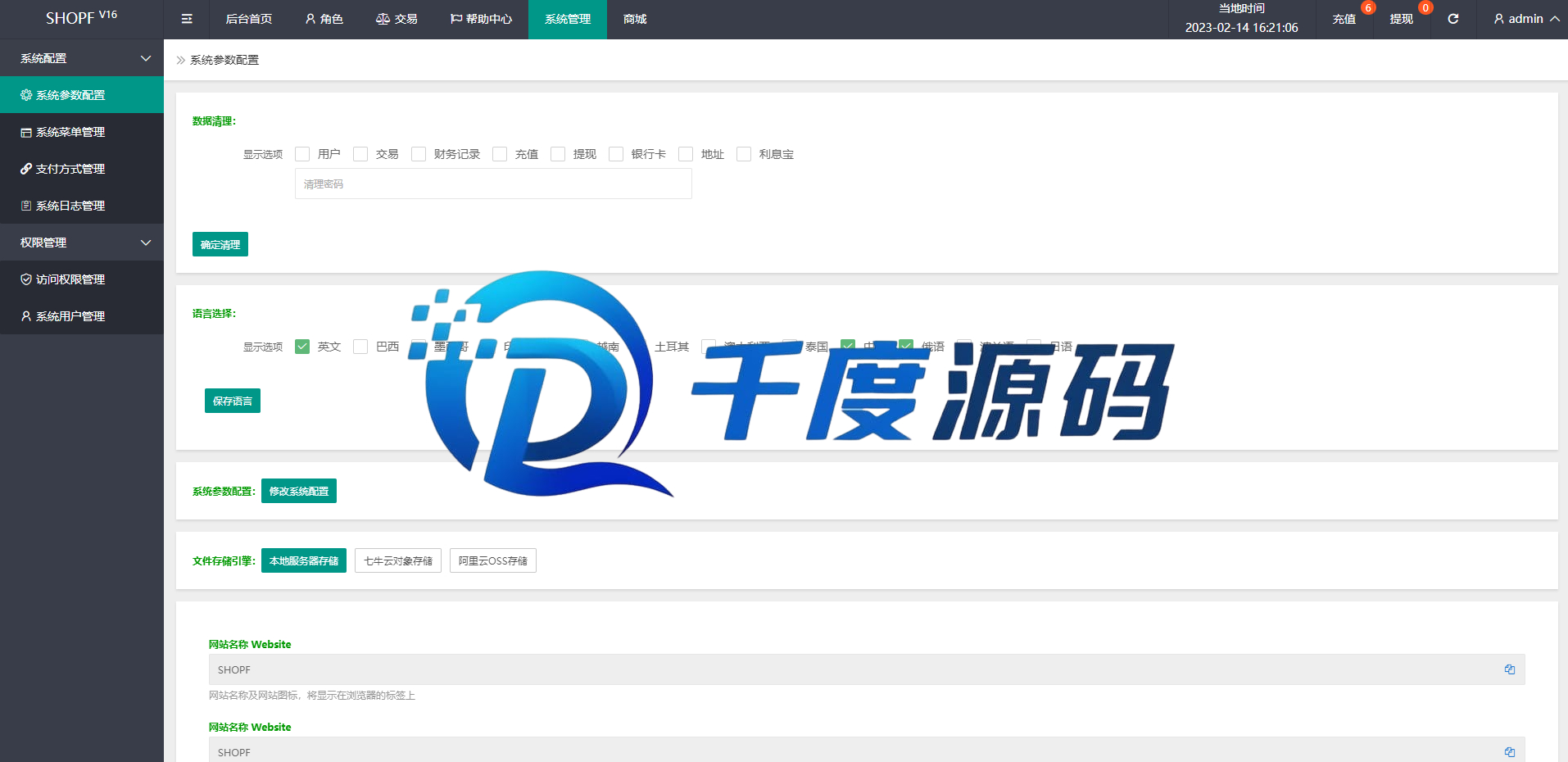Check the 财务记录 checkbox

click(x=419, y=154)
